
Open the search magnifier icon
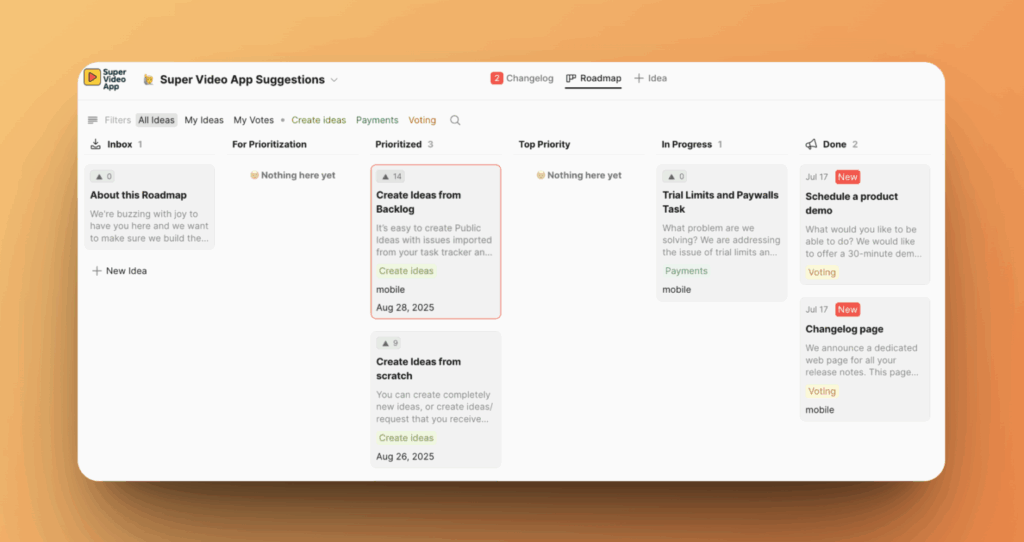click(x=455, y=120)
